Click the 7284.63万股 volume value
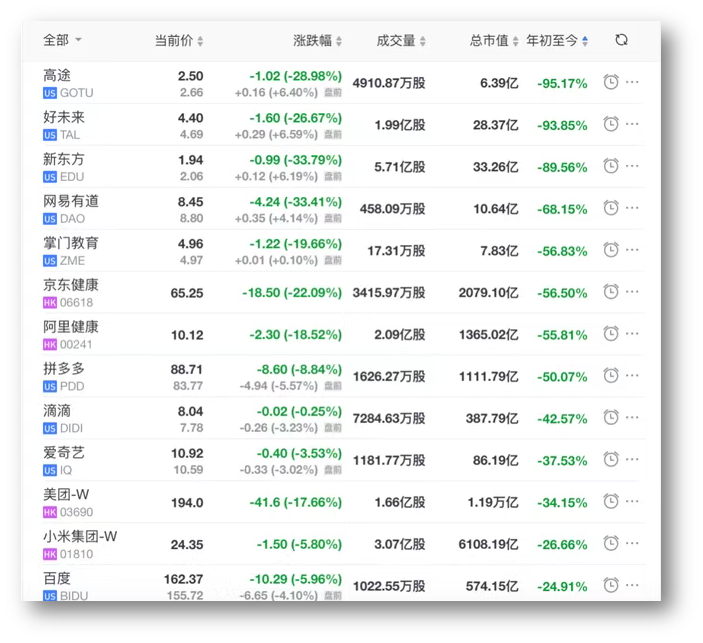Image resolution: width=703 pixels, height=643 pixels. (389, 418)
